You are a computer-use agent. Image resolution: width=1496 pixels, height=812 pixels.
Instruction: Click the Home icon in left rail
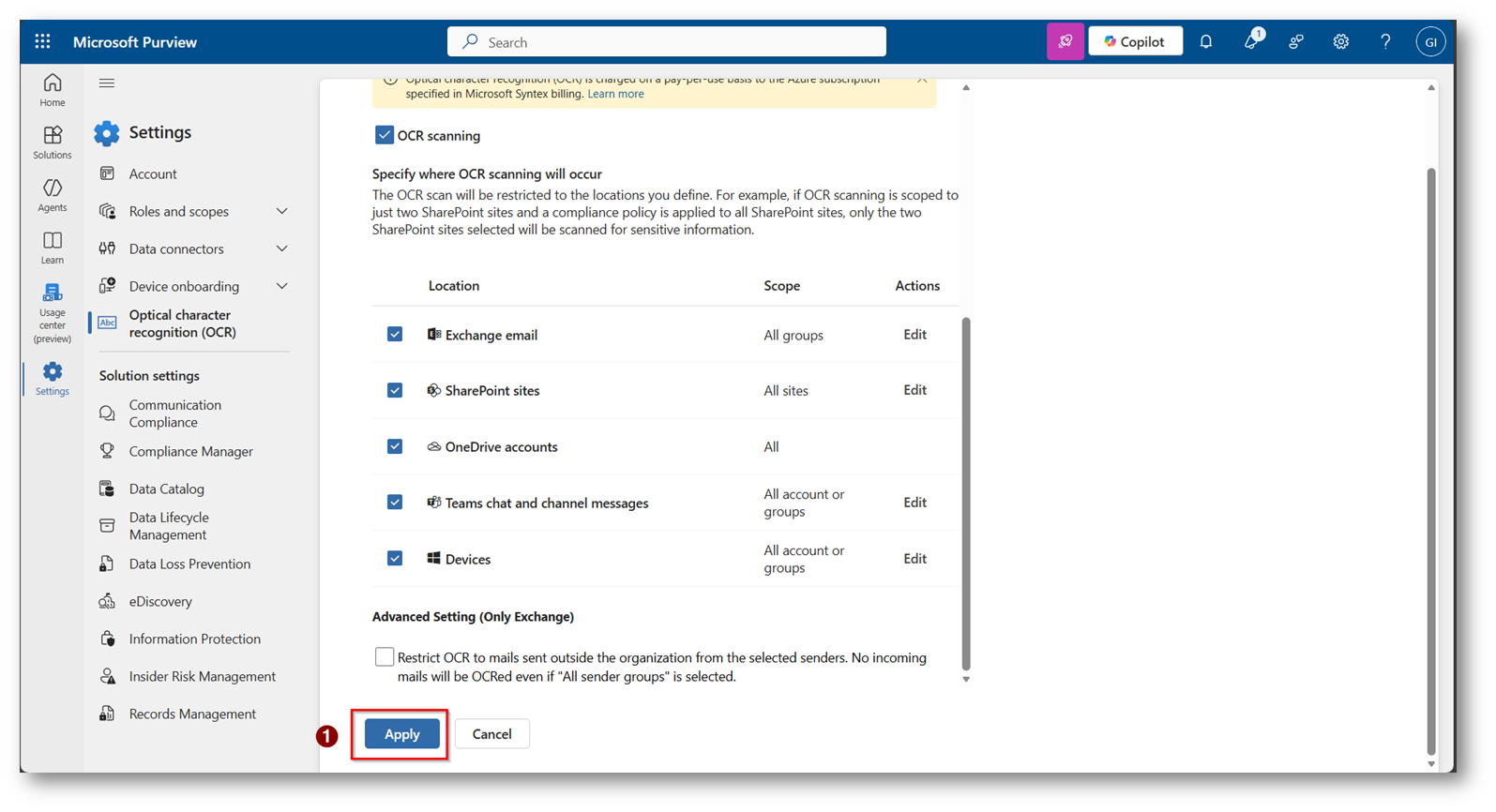53,90
